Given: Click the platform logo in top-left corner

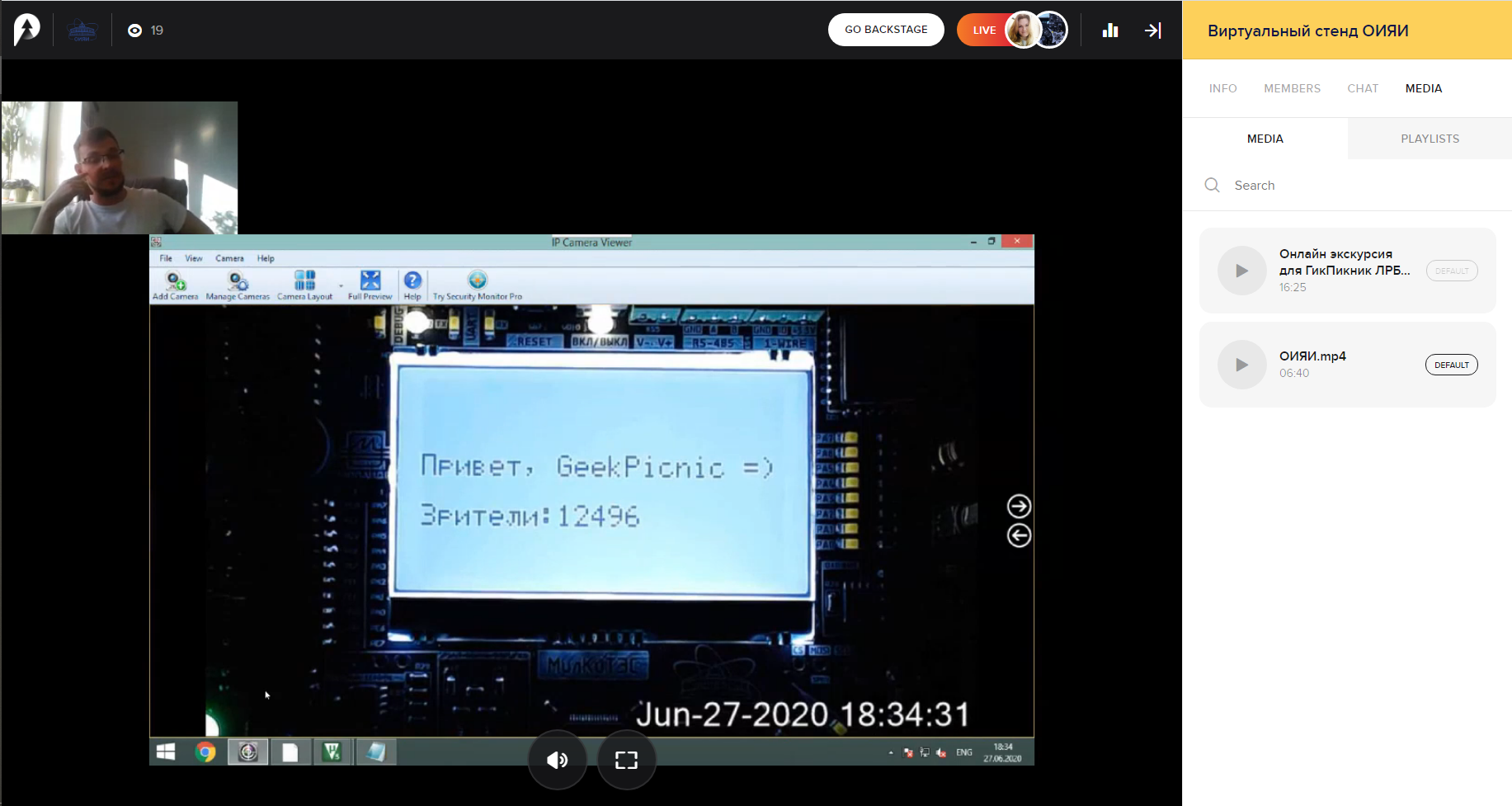Looking at the screenshot, I should (x=26, y=31).
